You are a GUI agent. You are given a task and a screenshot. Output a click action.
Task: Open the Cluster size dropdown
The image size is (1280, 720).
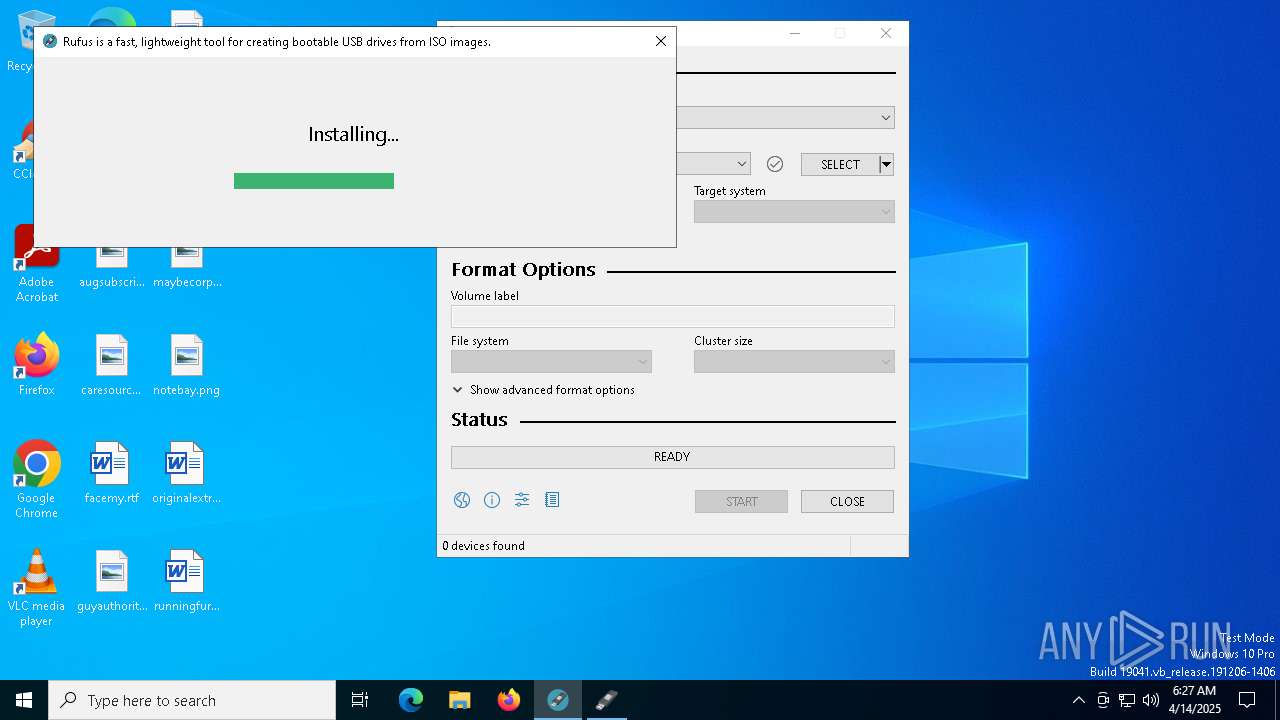[794, 361]
